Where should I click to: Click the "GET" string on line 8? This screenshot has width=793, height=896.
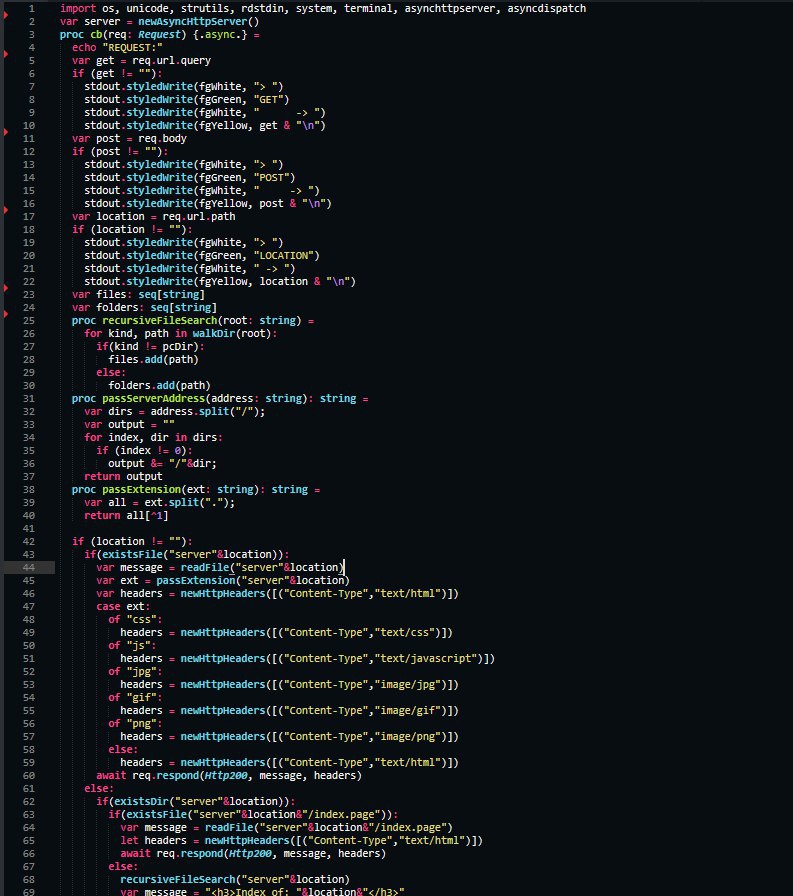(269, 99)
